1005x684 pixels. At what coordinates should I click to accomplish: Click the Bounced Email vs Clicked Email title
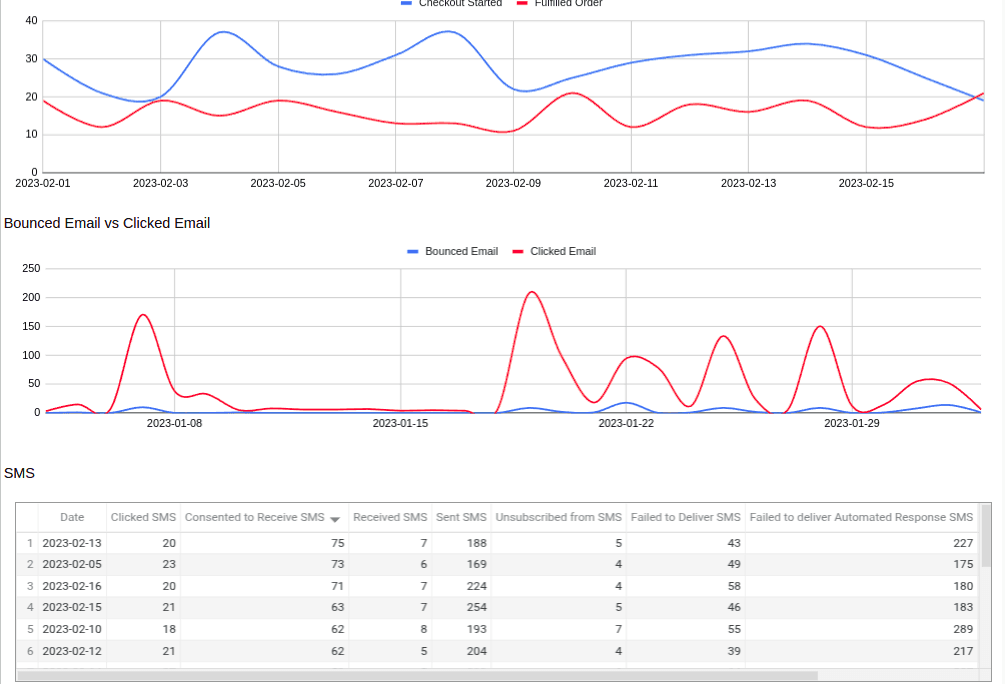[107, 223]
